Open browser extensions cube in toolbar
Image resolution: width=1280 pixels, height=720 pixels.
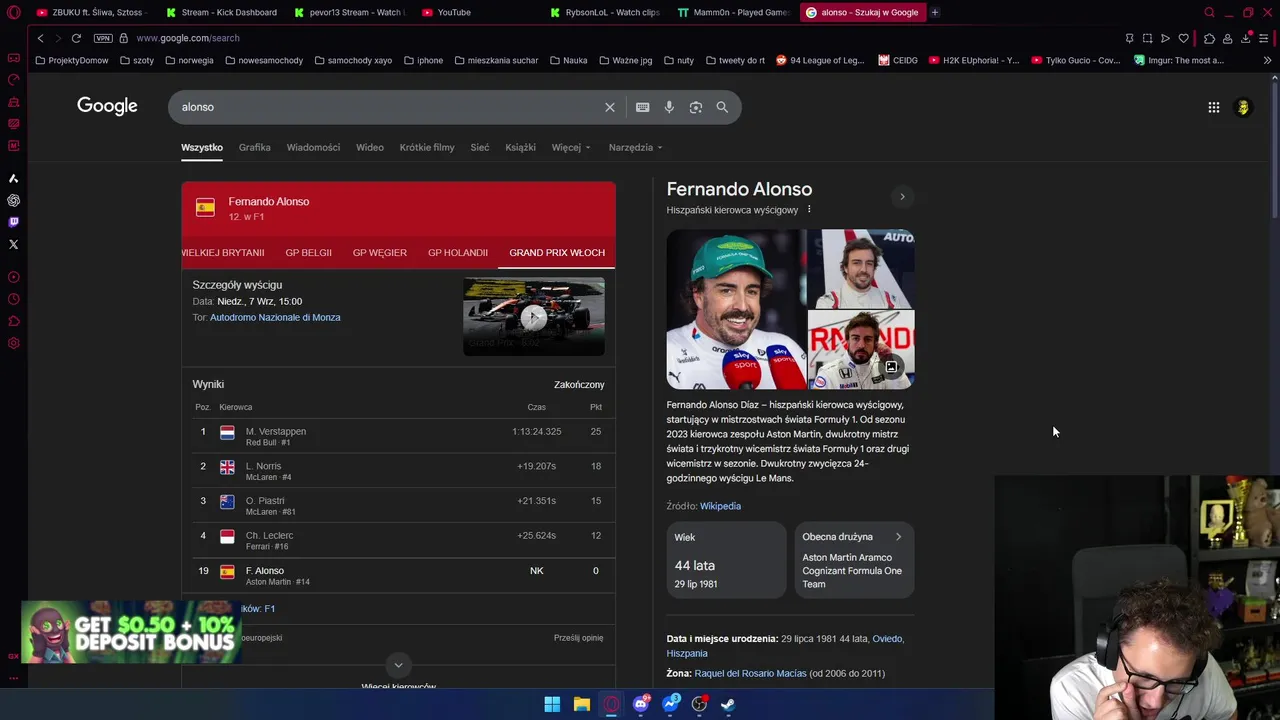(1209, 38)
